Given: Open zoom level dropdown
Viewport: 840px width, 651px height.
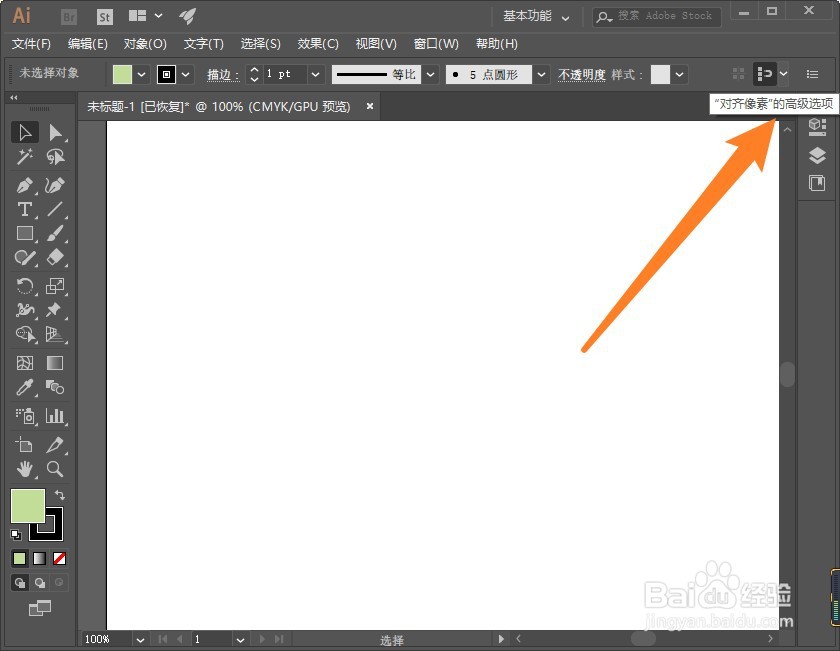Looking at the screenshot, I should 140,640.
